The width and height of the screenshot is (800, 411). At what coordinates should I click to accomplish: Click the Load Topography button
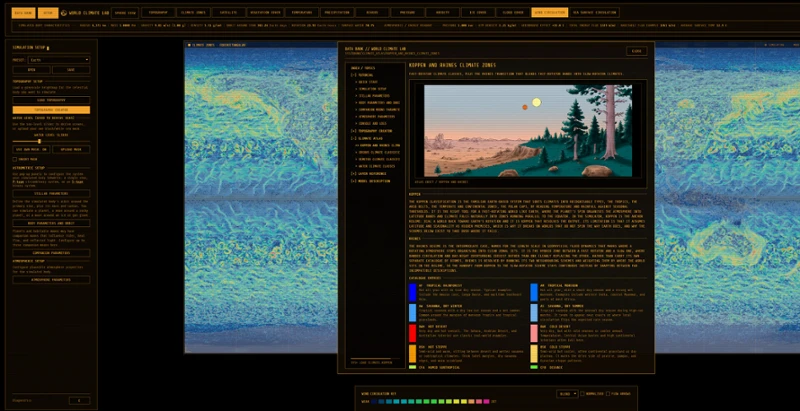click(51, 100)
